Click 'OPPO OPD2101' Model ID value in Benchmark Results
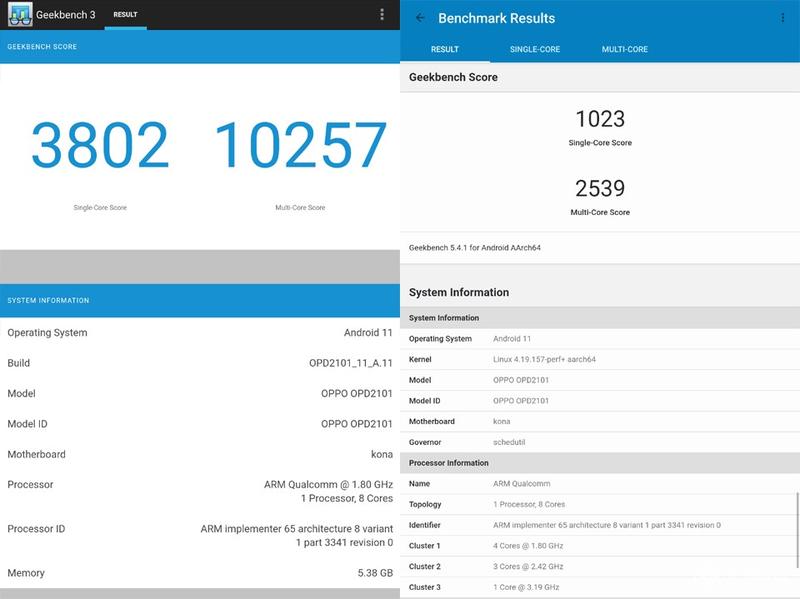Image resolution: width=800 pixels, height=599 pixels. pos(521,401)
